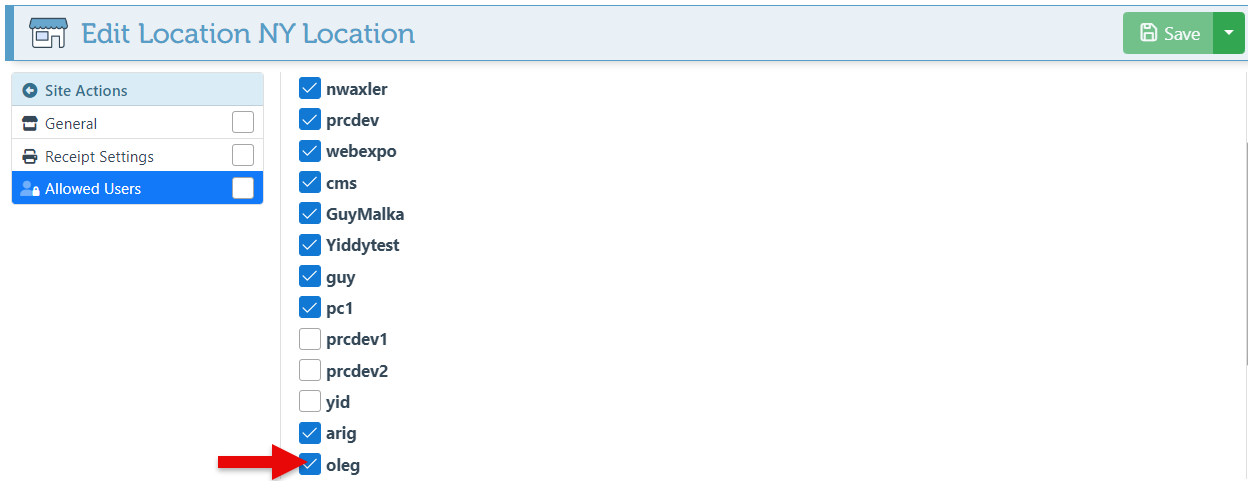
Task: Click the Site Actions header
Action: point(86,90)
